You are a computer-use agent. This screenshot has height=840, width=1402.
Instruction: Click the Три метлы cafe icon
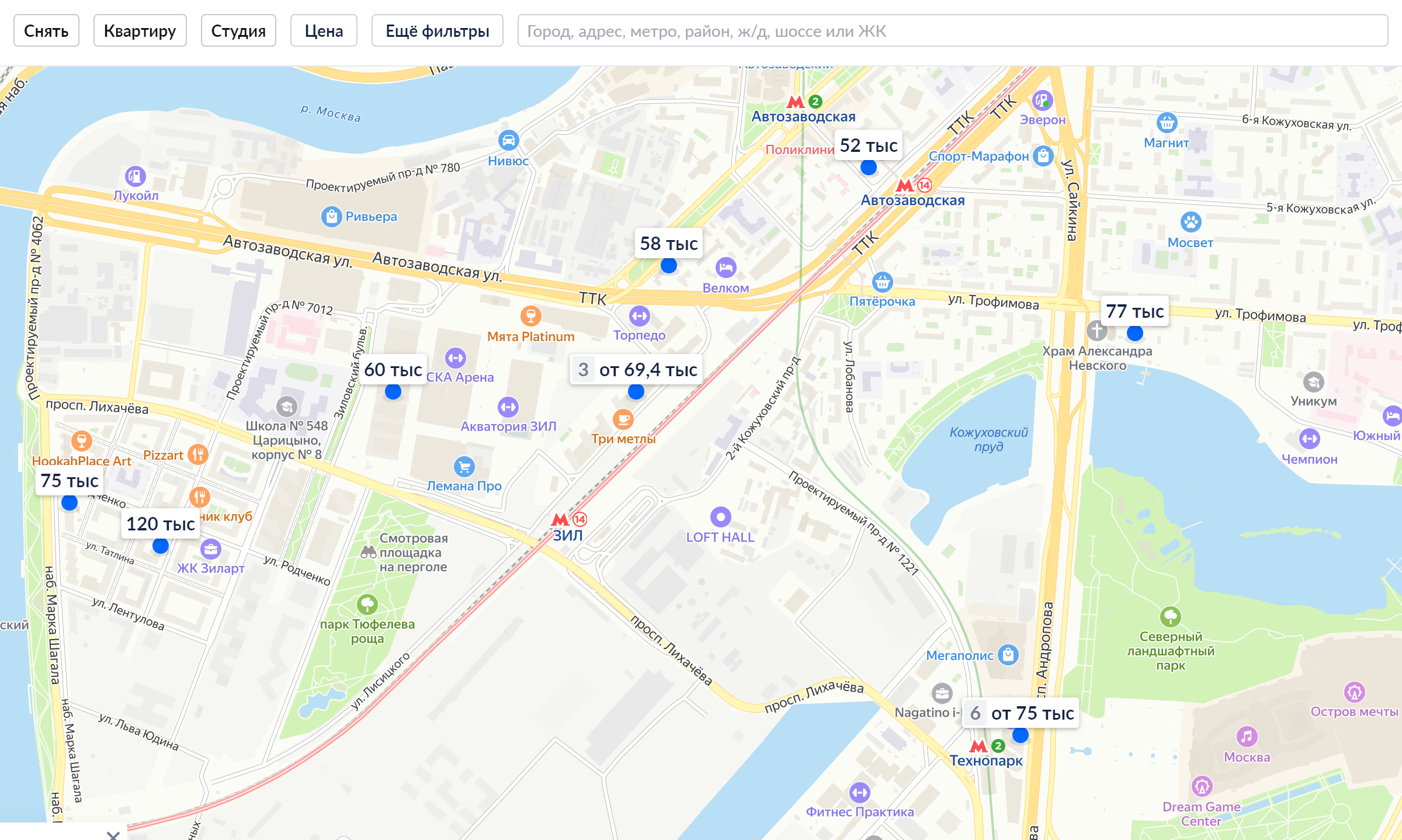[x=623, y=419]
